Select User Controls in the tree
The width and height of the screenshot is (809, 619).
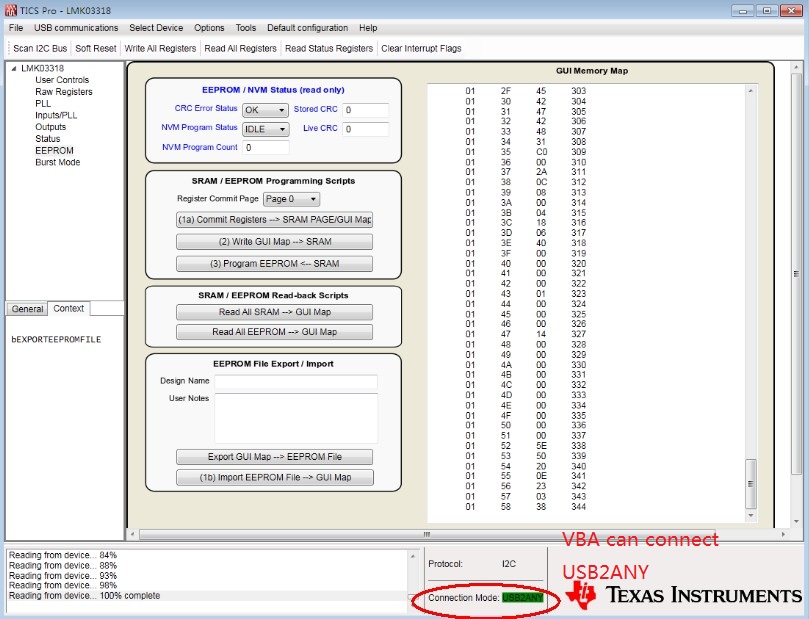click(62, 80)
